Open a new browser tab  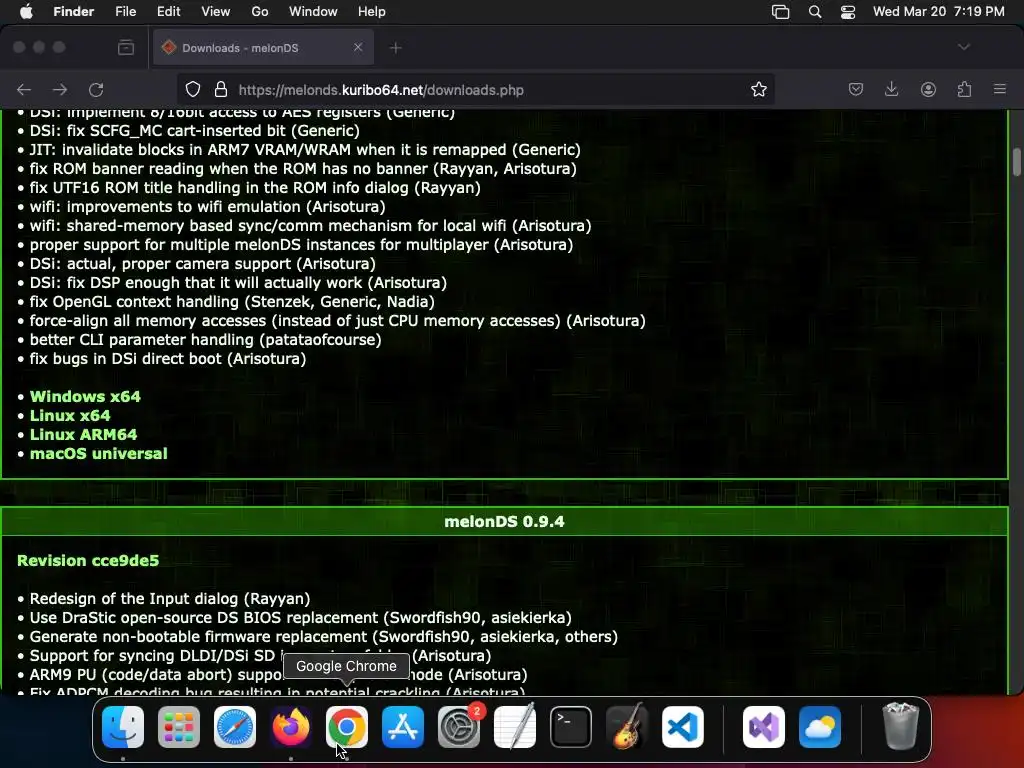(396, 48)
